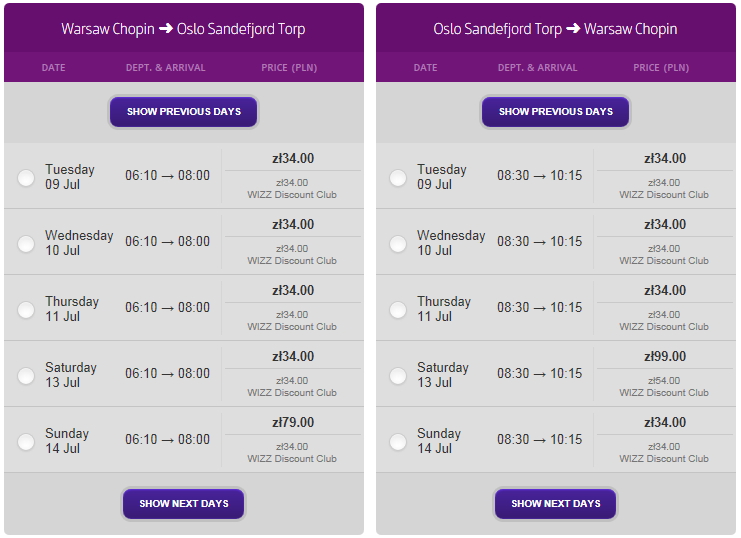The width and height of the screenshot is (741, 538).
Task: Click outbound Tuesday zł34.00 regular price
Action: (x=293, y=158)
